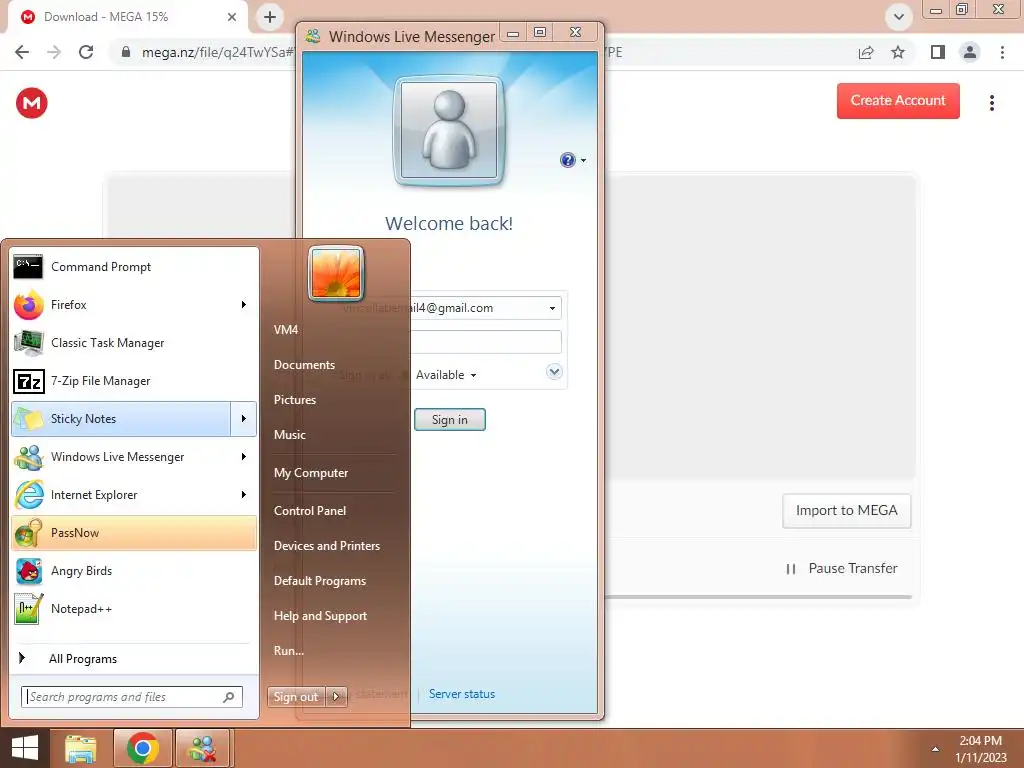Viewport: 1024px width, 768px height.
Task: Click the Windows Start button on the taskbar
Action: (x=25, y=748)
